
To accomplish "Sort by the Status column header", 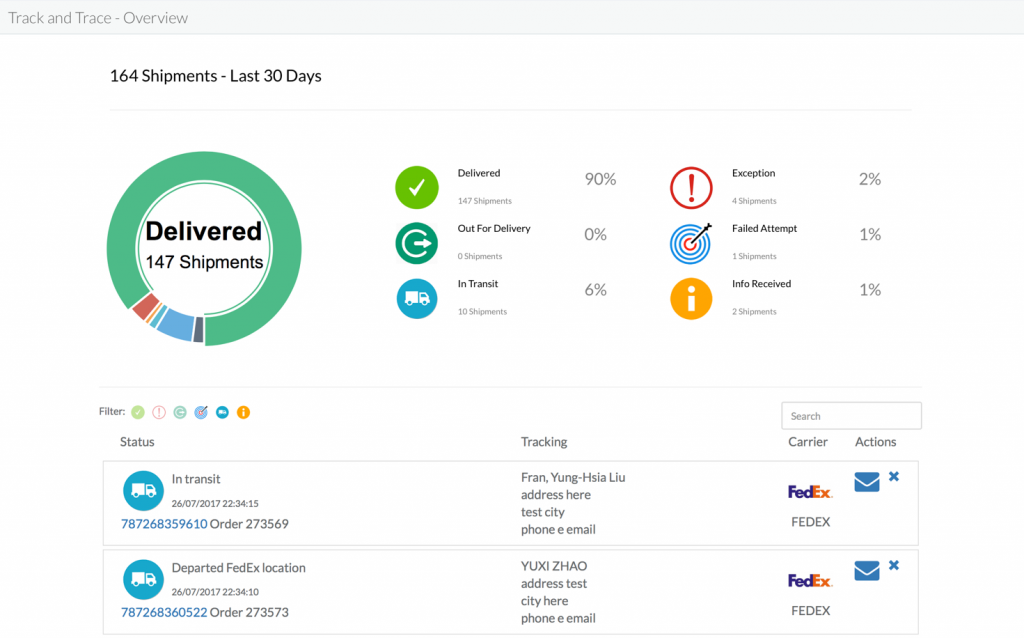I will [137, 442].
